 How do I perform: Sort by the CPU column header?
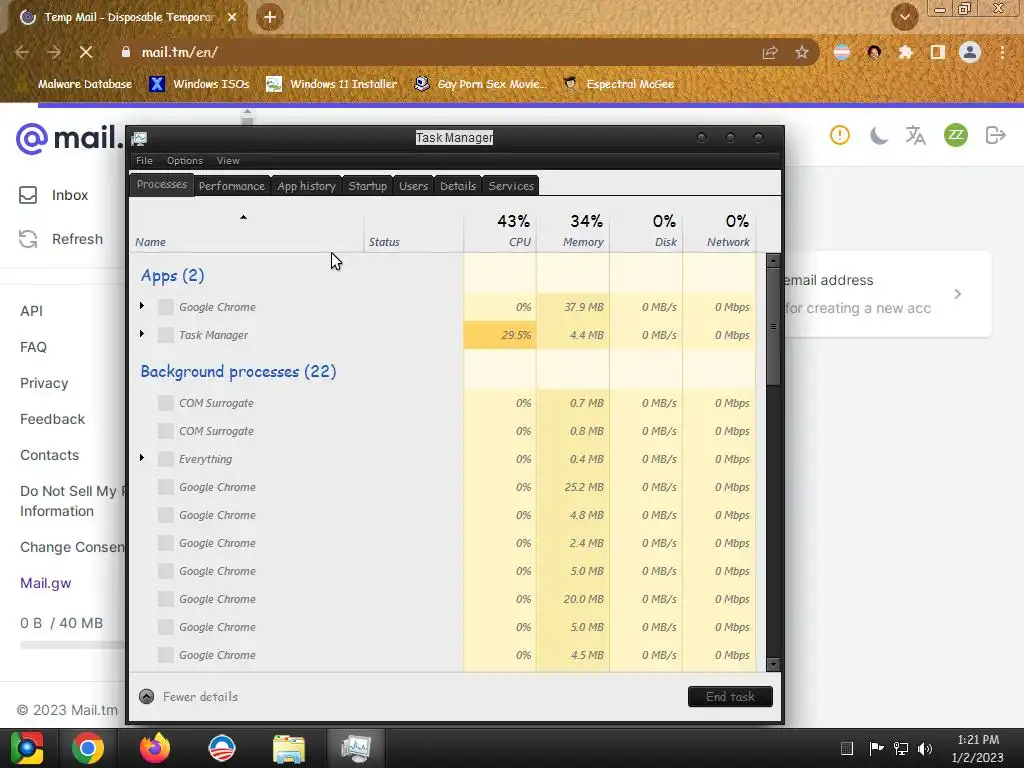point(500,231)
